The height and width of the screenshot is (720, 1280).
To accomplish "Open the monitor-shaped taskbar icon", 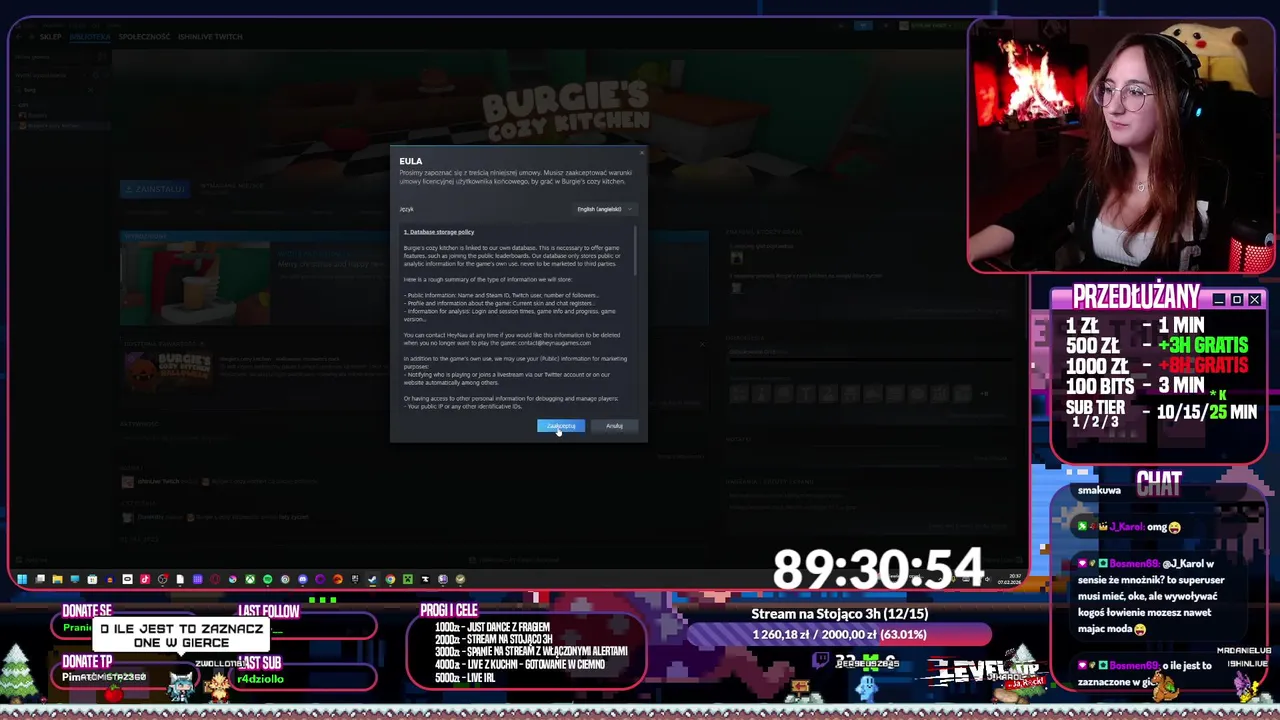I will tap(75, 579).
